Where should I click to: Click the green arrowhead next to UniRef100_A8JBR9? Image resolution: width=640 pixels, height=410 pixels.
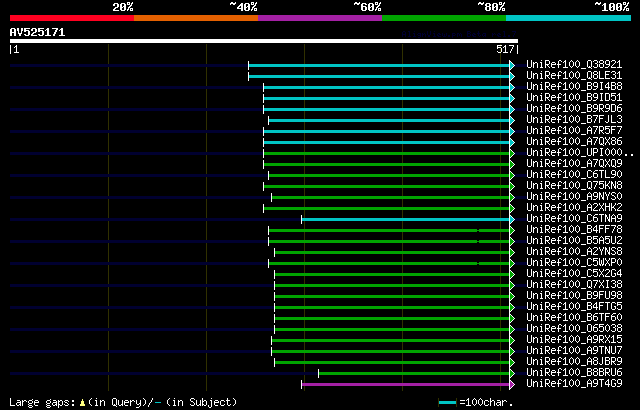click(512, 363)
